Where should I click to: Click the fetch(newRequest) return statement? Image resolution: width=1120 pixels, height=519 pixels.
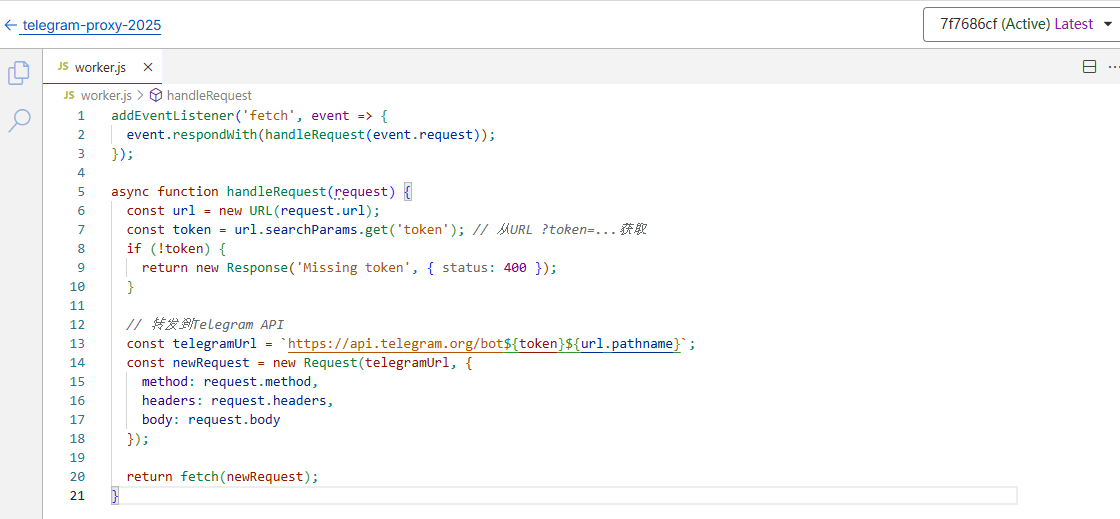[x=249, y=477]
